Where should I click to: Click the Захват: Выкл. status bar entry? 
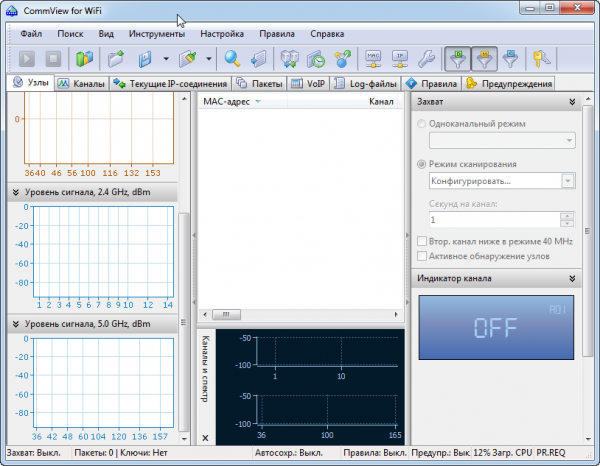pos(34,453)
